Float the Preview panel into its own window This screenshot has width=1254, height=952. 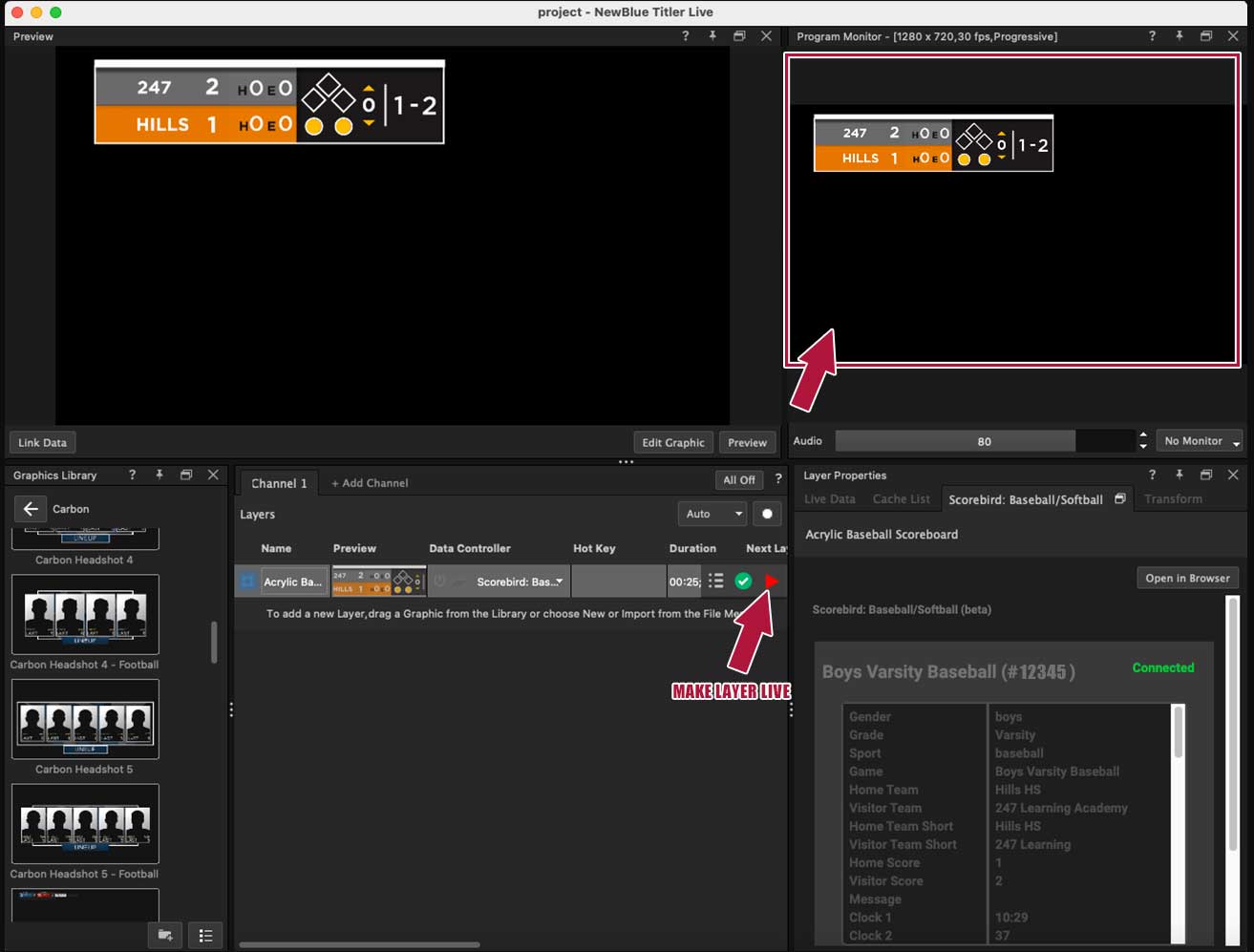point(738,36)
